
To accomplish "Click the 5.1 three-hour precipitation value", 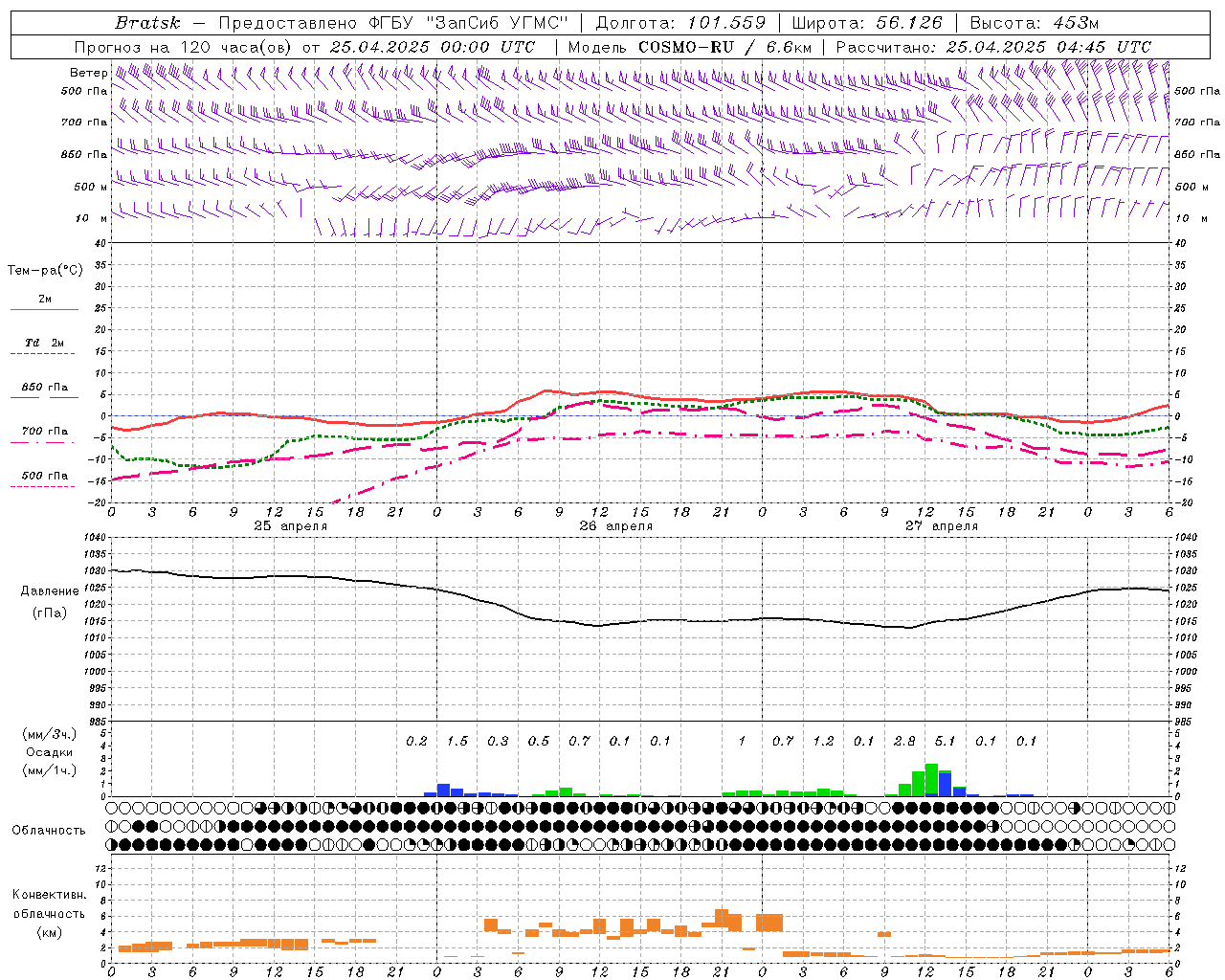I will pos(945,742).
